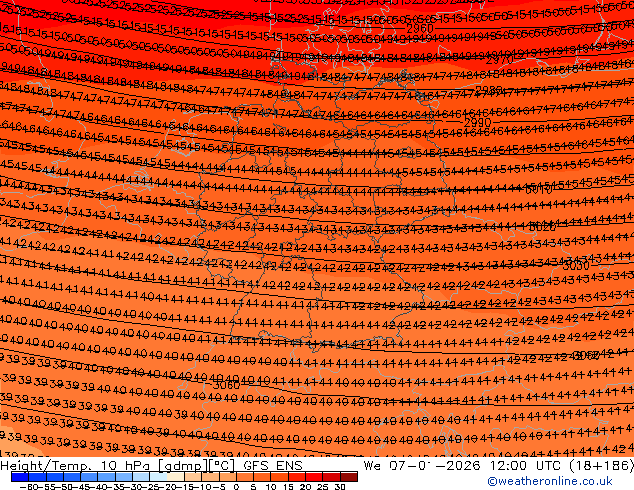The width and height of the screenshot is (634, 490).
Task: Choose the swatch between -35 and -30
Action: 124,477
